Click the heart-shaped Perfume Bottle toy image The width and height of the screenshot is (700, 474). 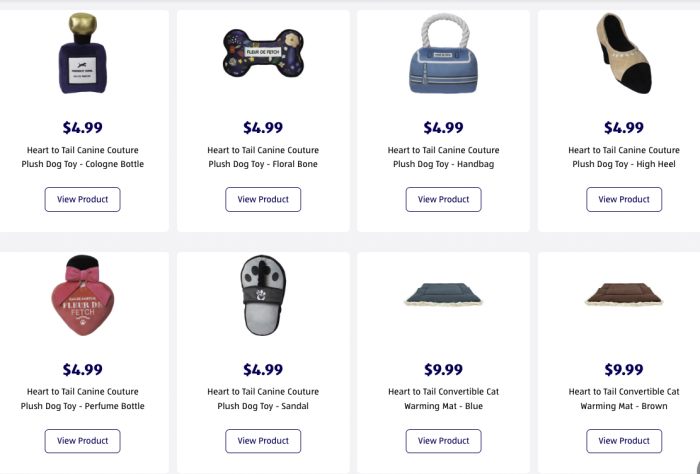[82, 296]
